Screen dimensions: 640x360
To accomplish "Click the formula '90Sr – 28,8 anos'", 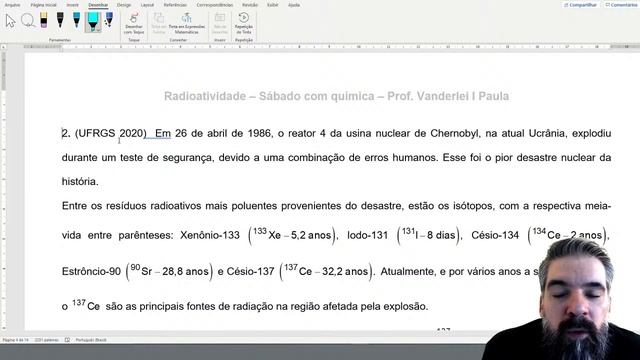I will pos(169,271).
